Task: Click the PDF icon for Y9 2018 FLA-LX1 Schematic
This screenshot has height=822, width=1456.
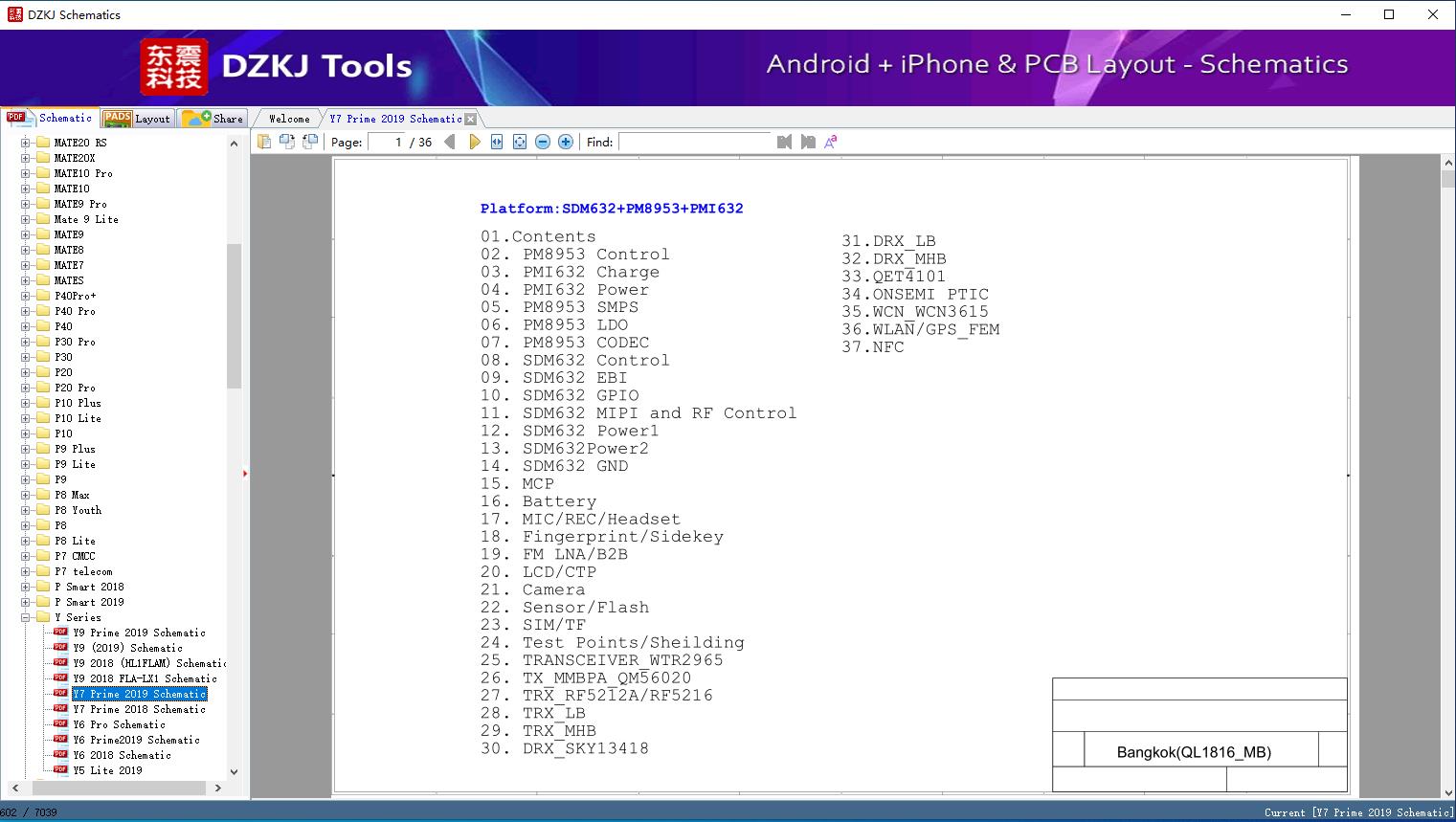Action: [x=60, y=678]
